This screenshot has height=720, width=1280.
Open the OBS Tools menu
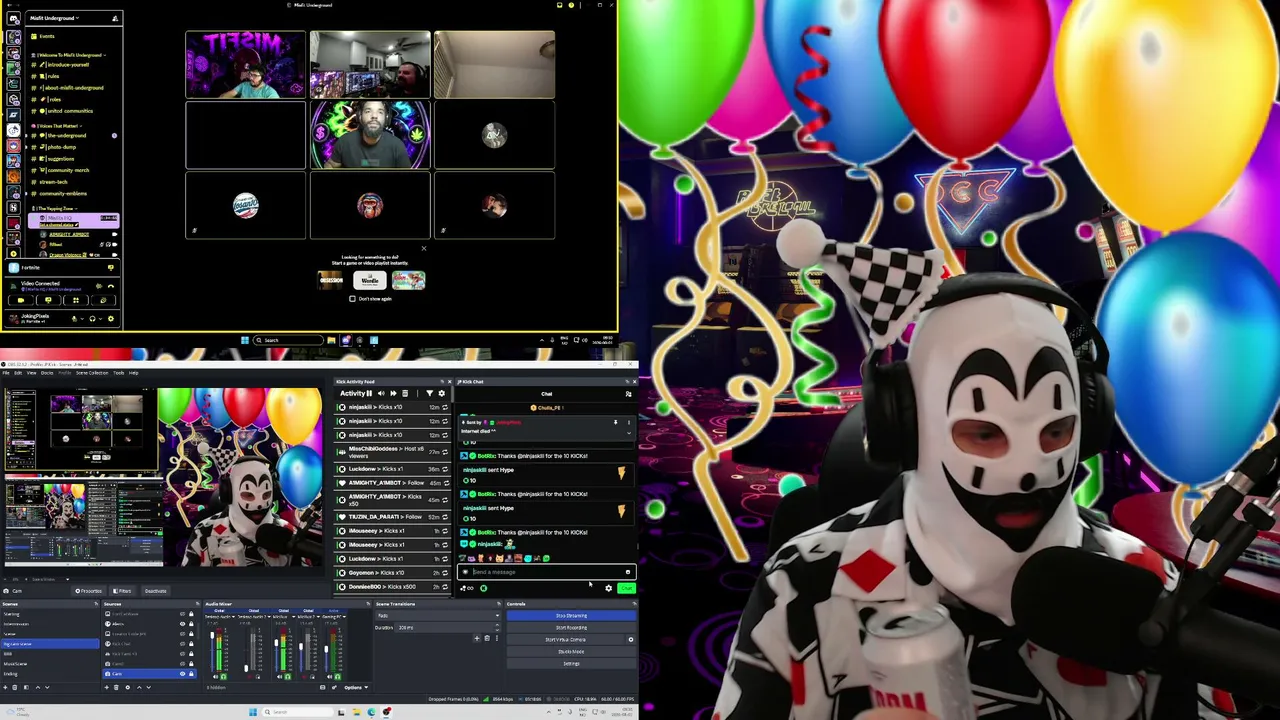(119, 373)
